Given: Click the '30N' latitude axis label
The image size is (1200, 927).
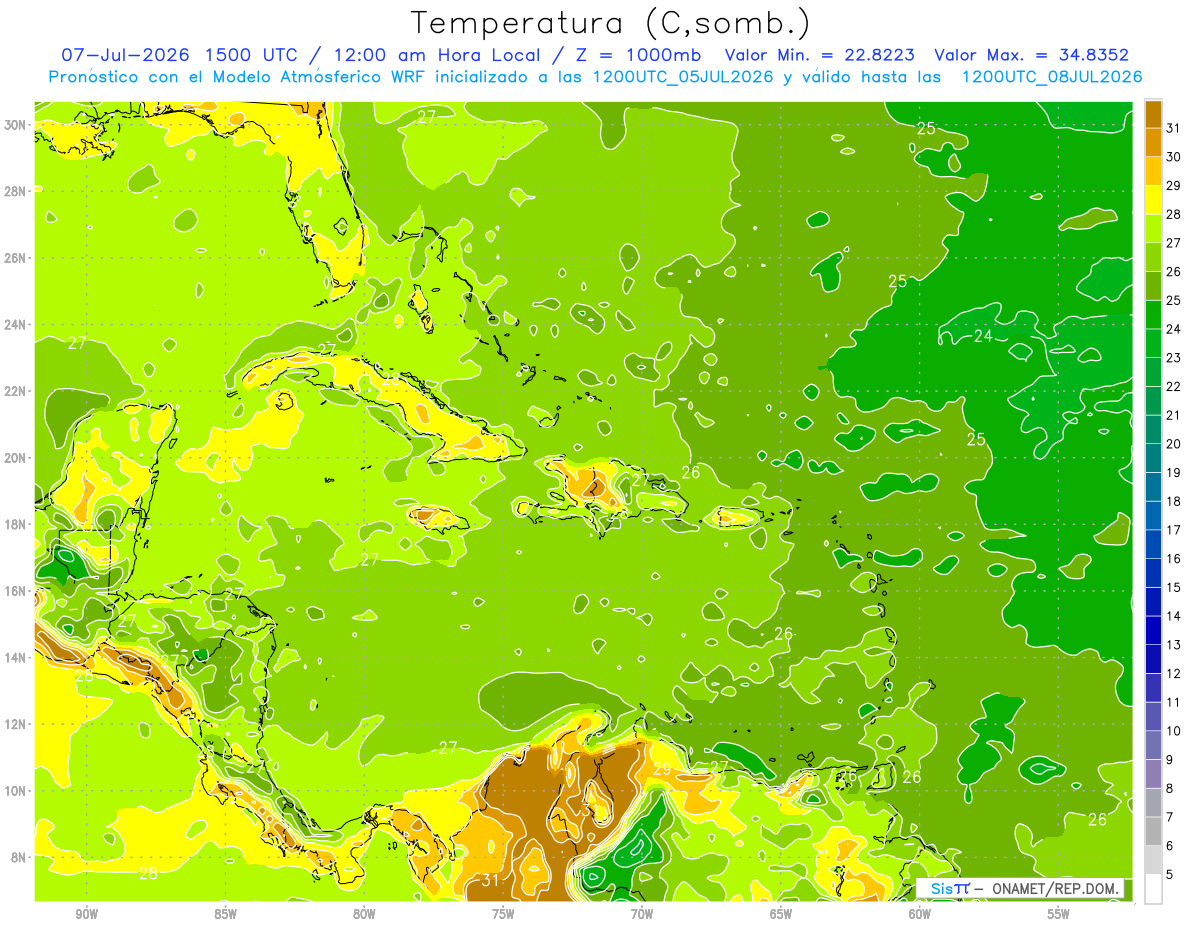Looking at the screenshot, I should (x=16, y=125).
